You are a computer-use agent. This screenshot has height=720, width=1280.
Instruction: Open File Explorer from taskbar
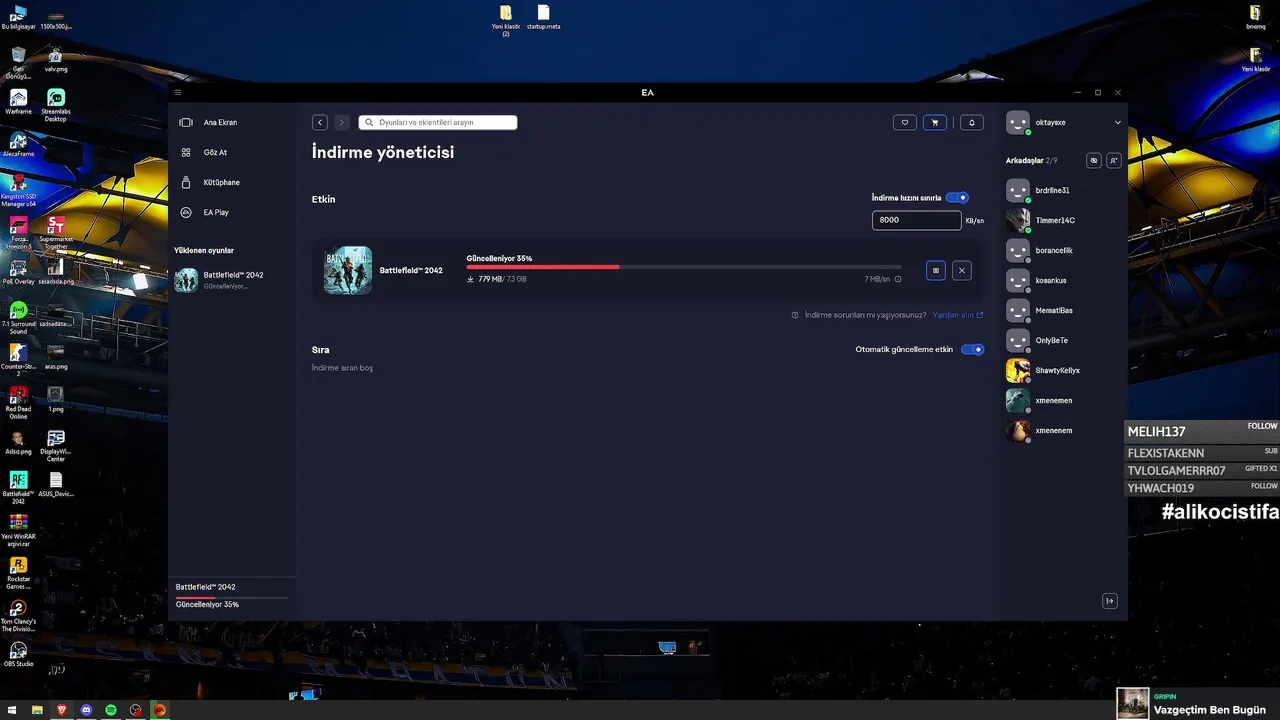click(x=37, y=710)
